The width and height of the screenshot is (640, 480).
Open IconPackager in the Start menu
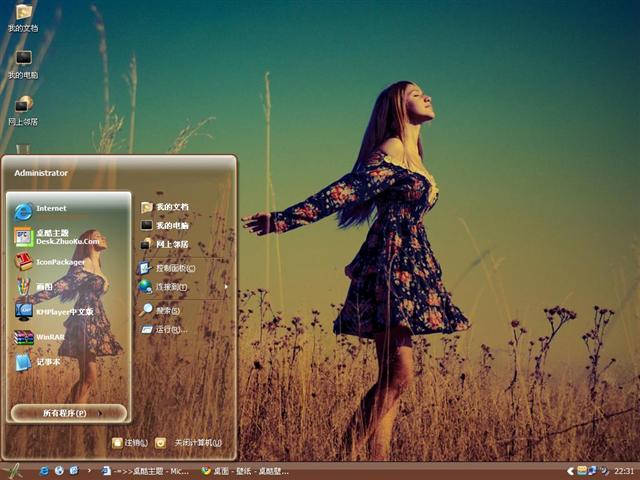[x=60, y=262]
